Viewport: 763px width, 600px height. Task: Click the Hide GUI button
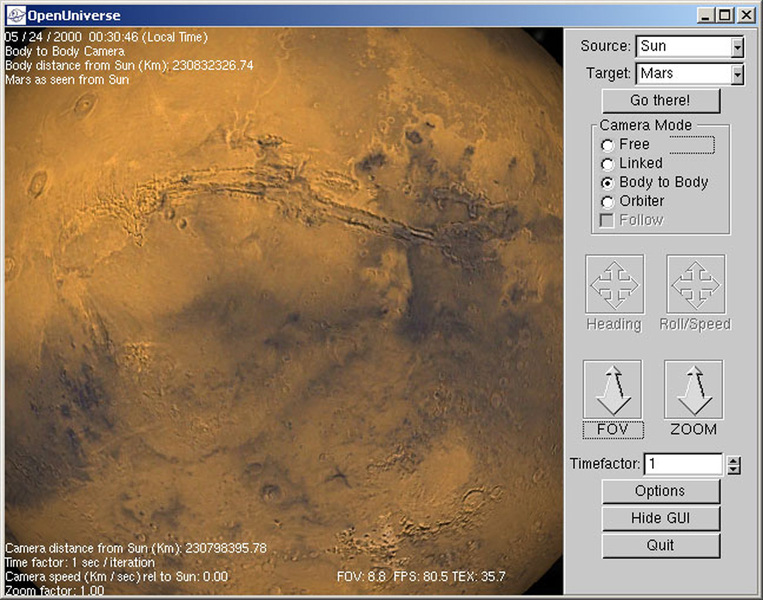pos(661,518)
